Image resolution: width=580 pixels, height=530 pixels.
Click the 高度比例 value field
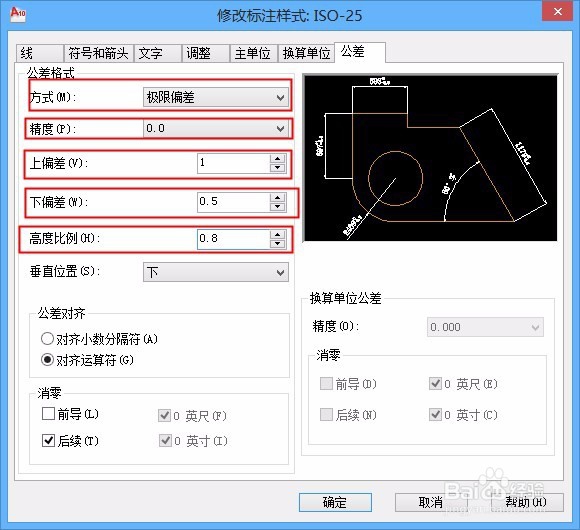(233, 239)
